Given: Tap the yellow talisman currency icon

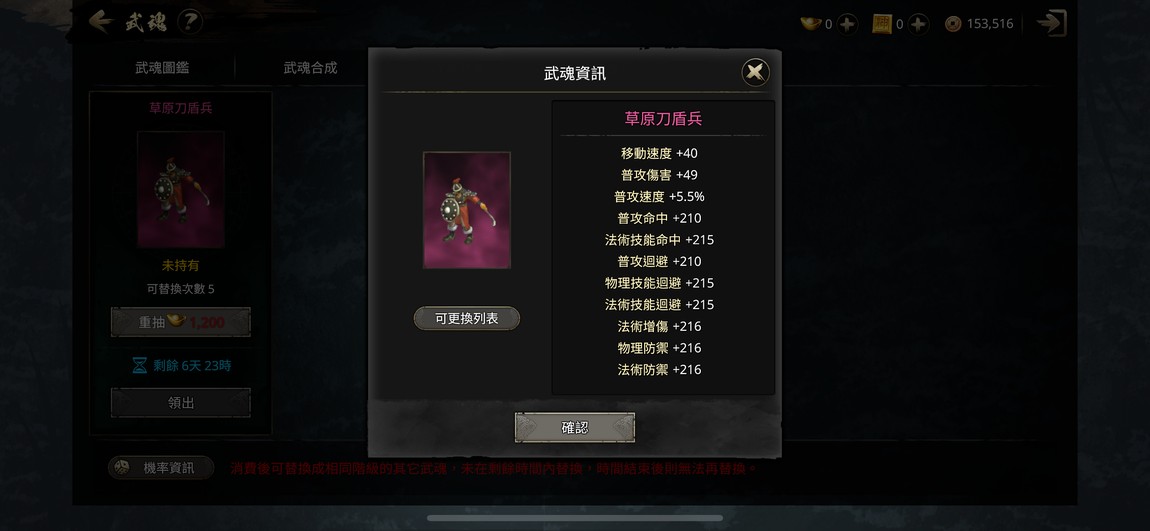Looking at the screenshot, I should click(882, 24).
